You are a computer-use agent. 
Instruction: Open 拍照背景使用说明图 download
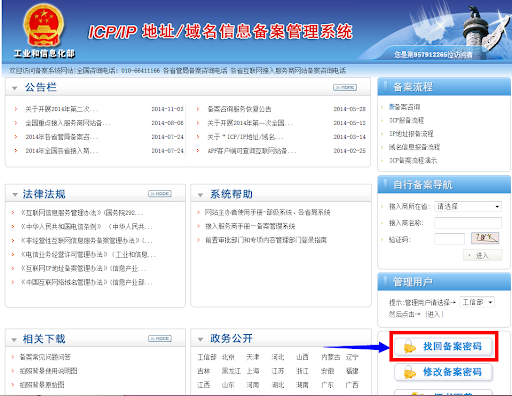[48, 371]
